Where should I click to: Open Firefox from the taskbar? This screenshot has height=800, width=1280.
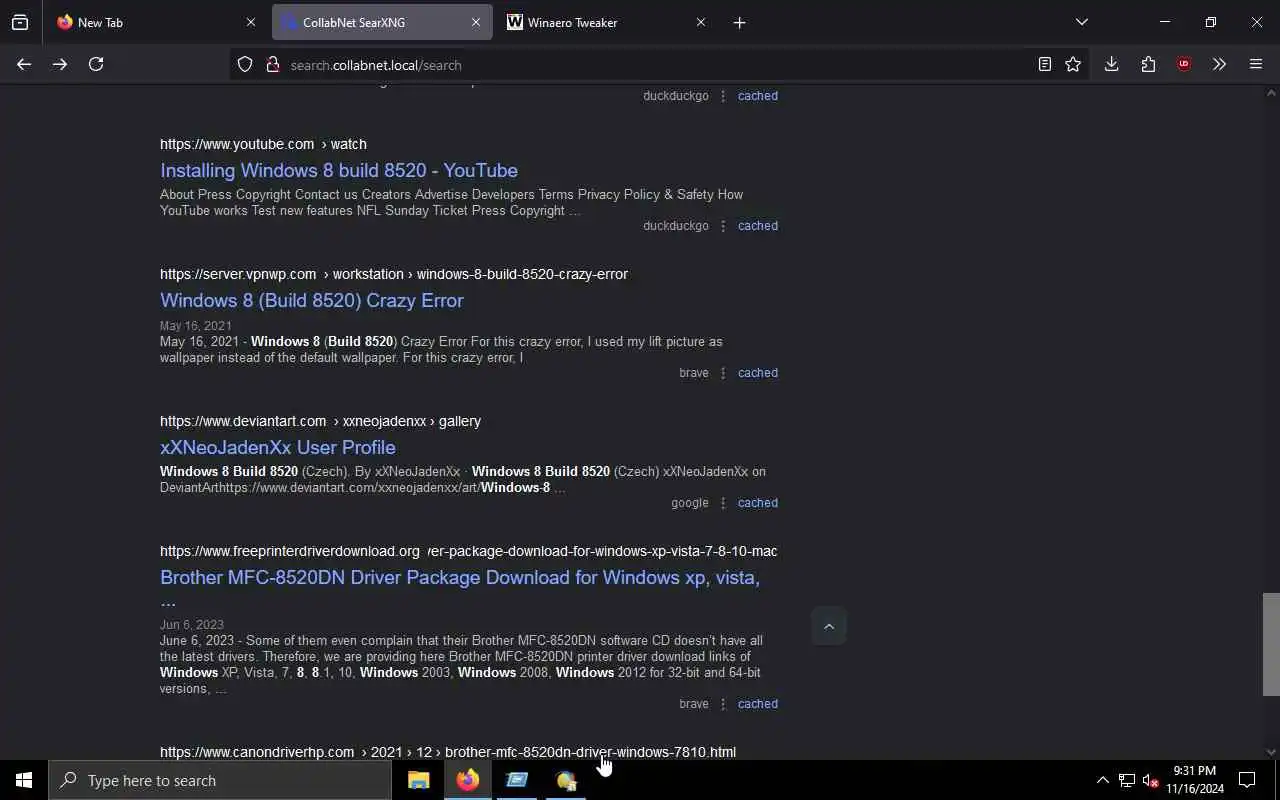(x=467, y=780)
